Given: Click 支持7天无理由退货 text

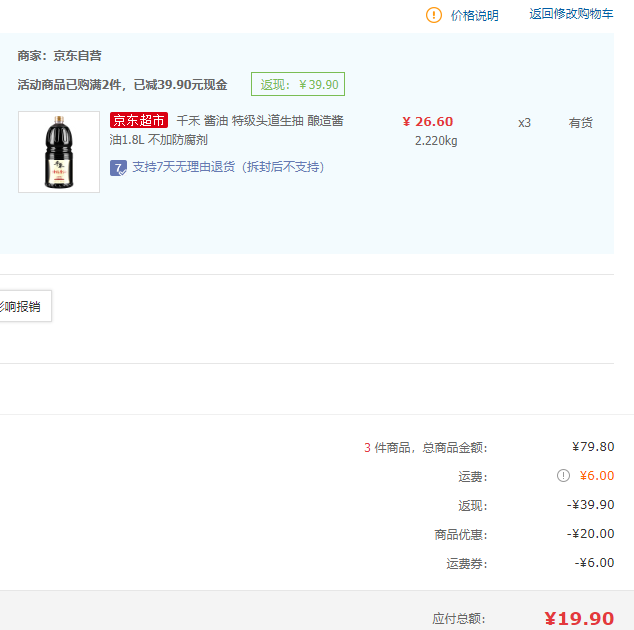Looking at the screenshot, I should pyautogui.click(x=228, y=167).
